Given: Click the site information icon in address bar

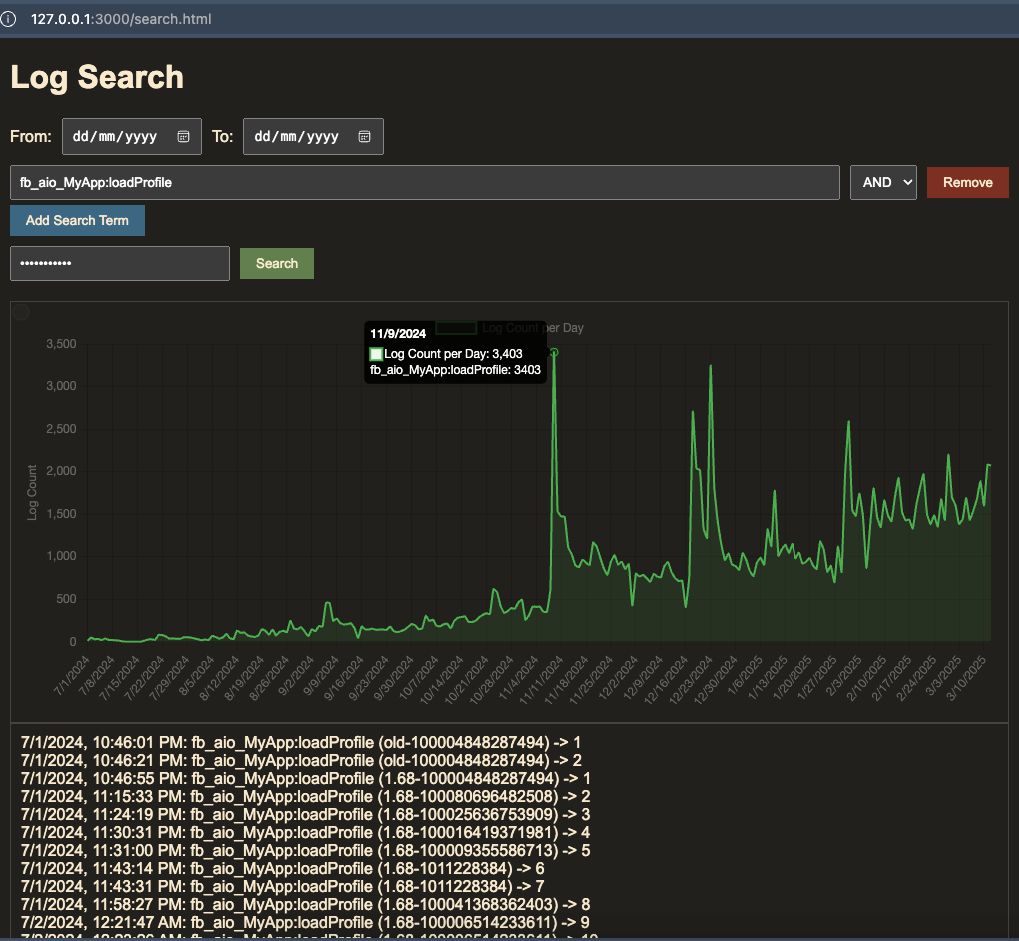Looking at the screenshot, I should click(8, 19).
